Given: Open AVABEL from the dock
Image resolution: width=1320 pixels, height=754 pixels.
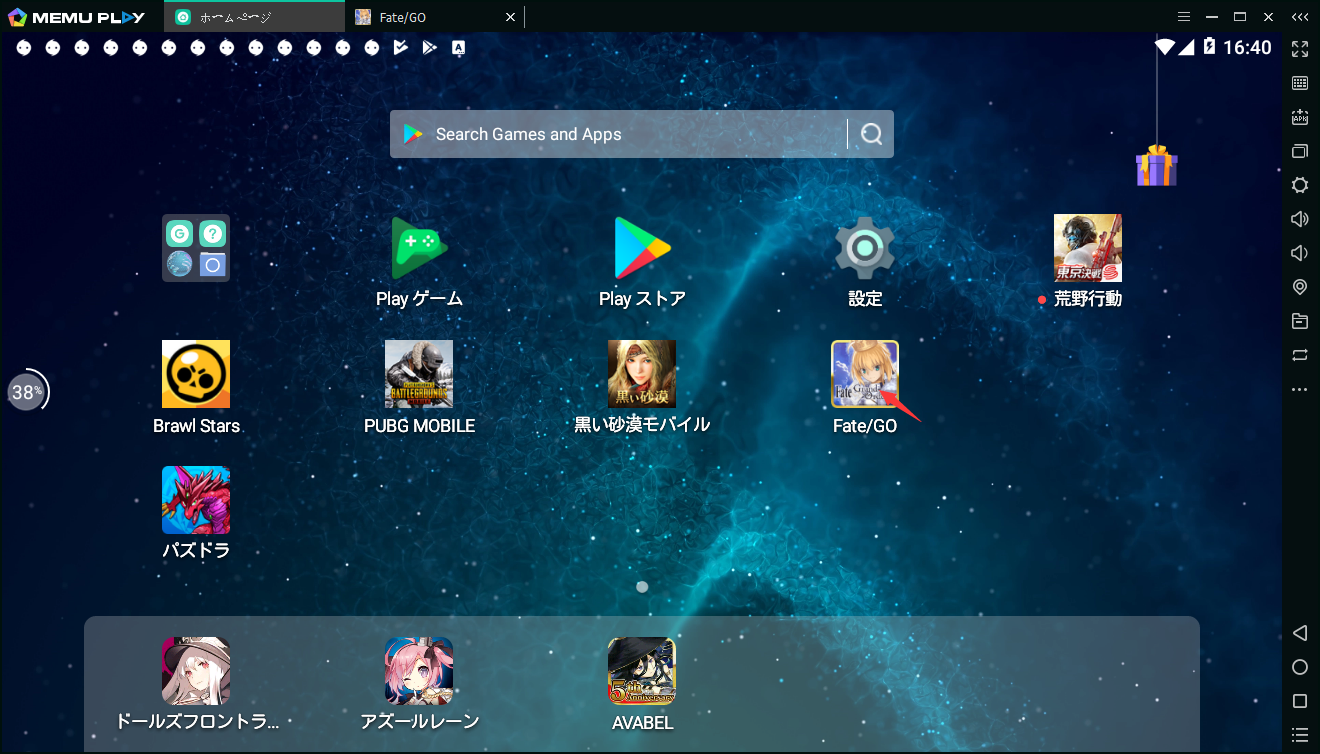Looking at the screenshot, I should (x=642, y=671).
